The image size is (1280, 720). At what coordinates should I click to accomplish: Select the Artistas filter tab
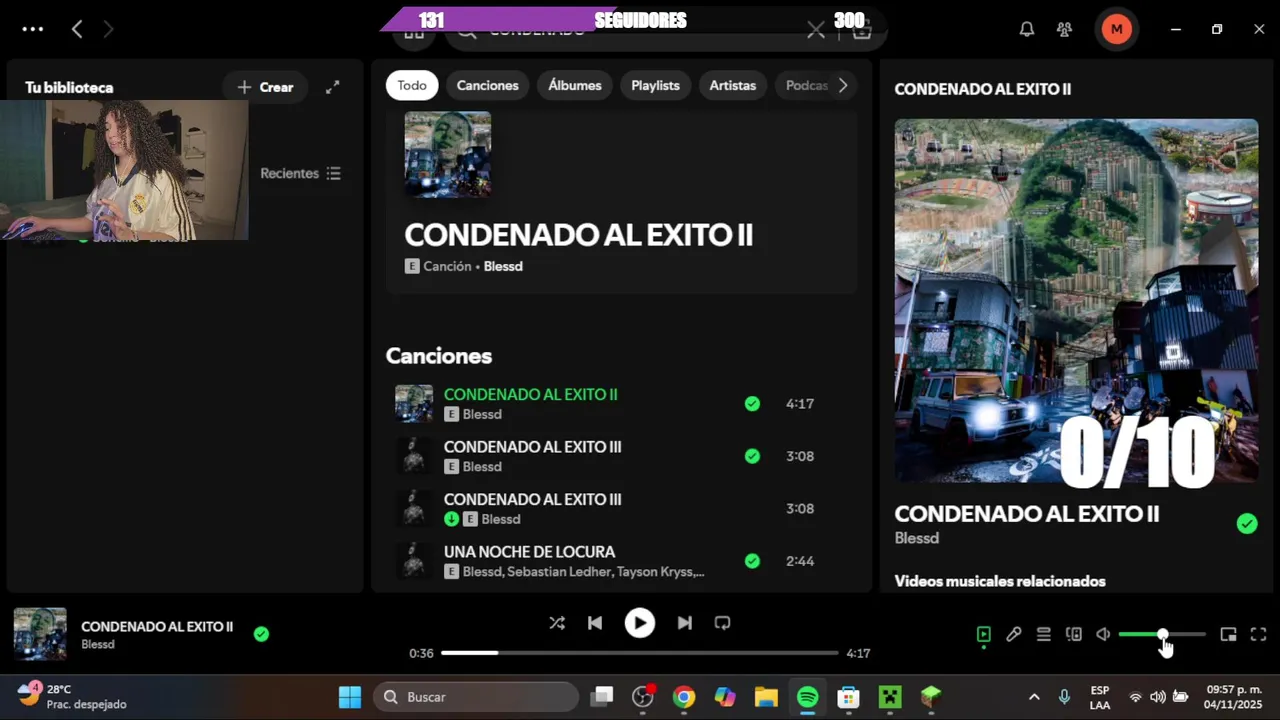tap(733, 85)
